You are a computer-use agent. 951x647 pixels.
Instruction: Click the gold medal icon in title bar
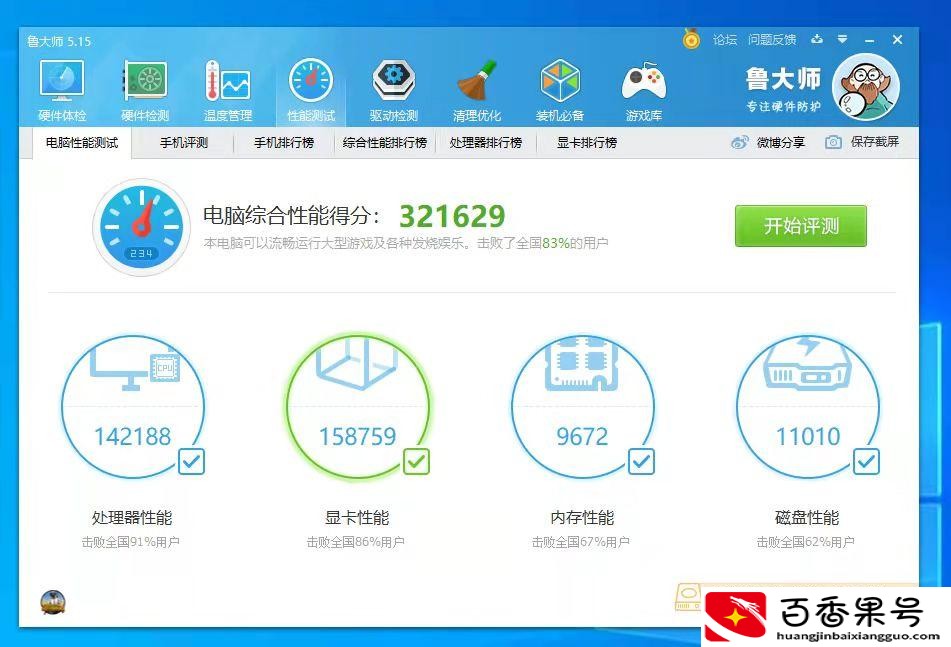691,39
